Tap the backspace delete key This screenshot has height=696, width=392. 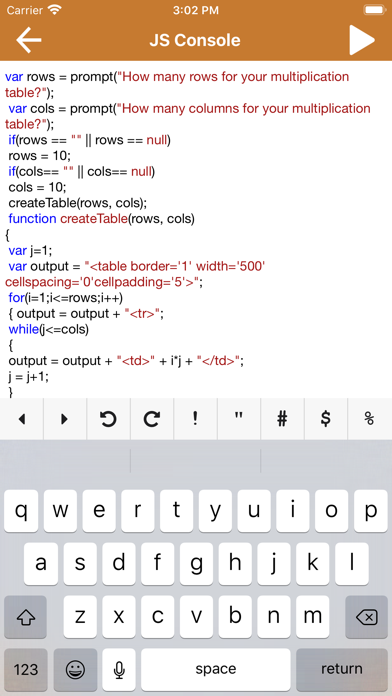tap(366, 617)
